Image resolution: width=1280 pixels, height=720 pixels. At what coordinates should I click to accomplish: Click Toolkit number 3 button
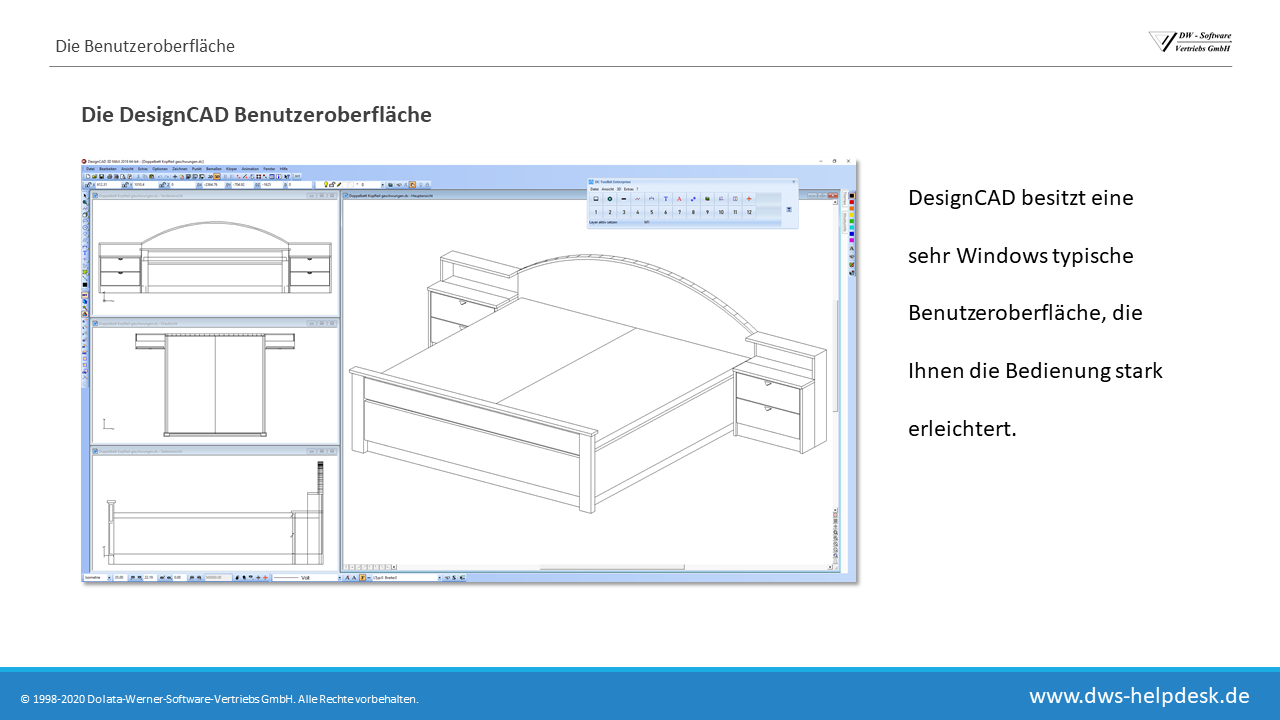point(624,212)
